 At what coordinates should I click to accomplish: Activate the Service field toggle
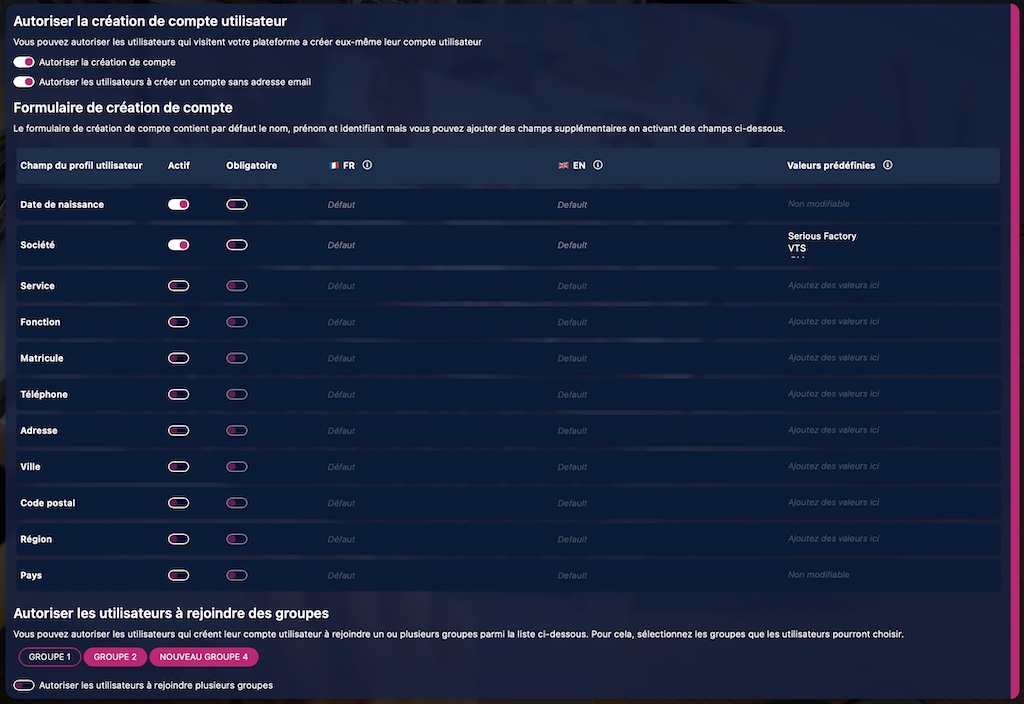coord(178,285)
